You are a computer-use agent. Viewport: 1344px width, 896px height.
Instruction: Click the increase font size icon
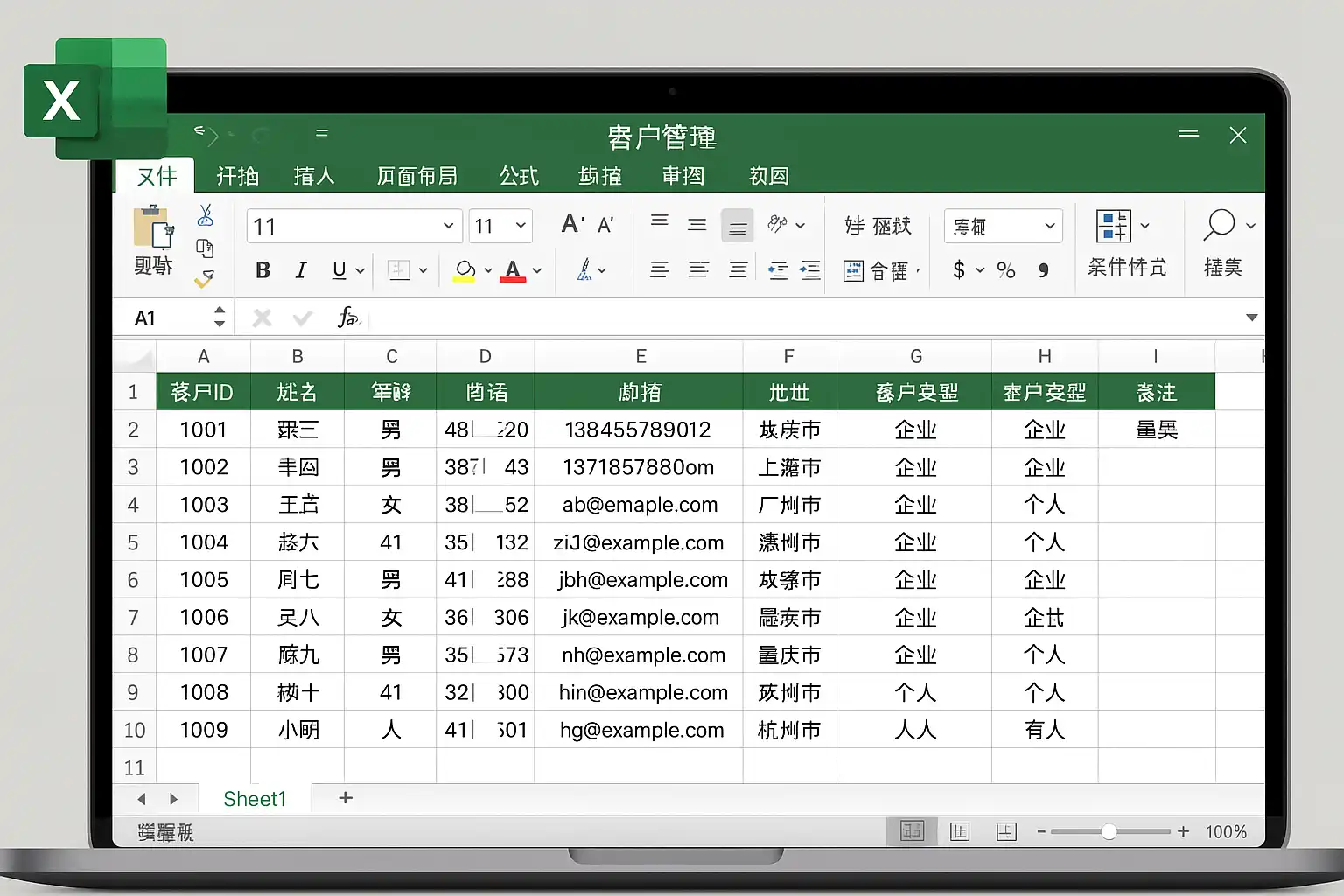[572, 225]
